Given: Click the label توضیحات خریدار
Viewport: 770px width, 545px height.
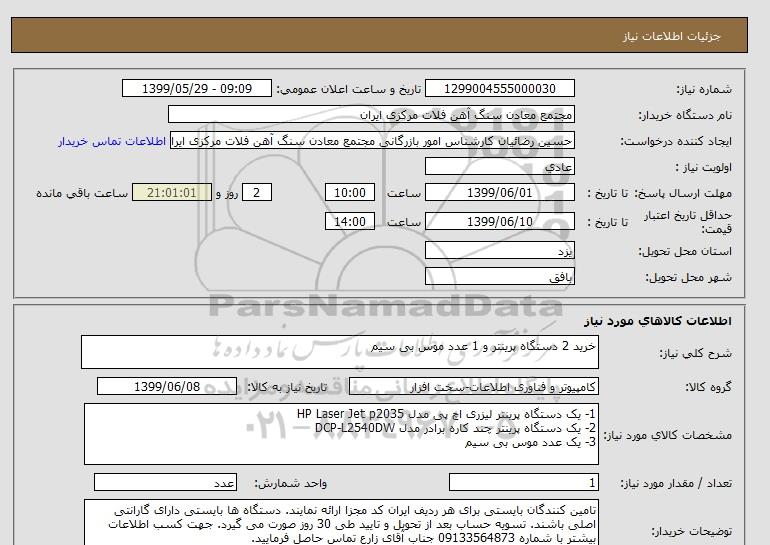Looking at the screenshot, I should [x=691, y=531].
